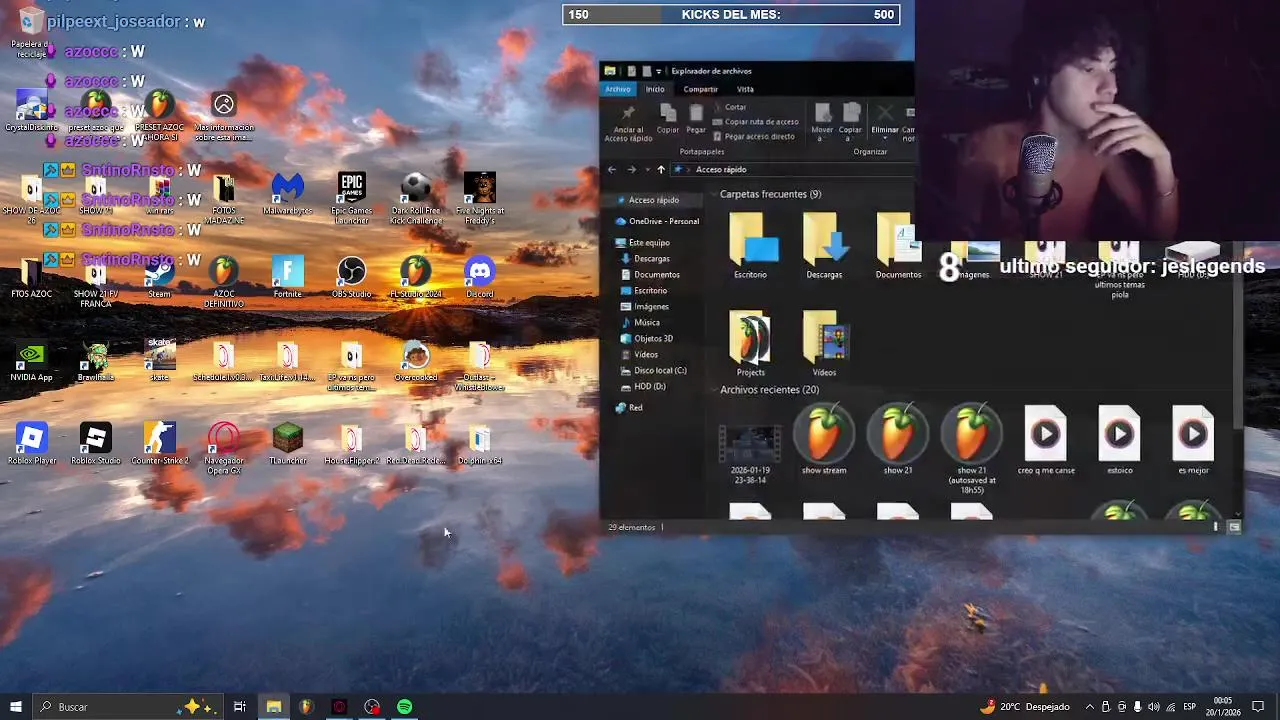Click the Pegar ribbon button

pos(696,120)
